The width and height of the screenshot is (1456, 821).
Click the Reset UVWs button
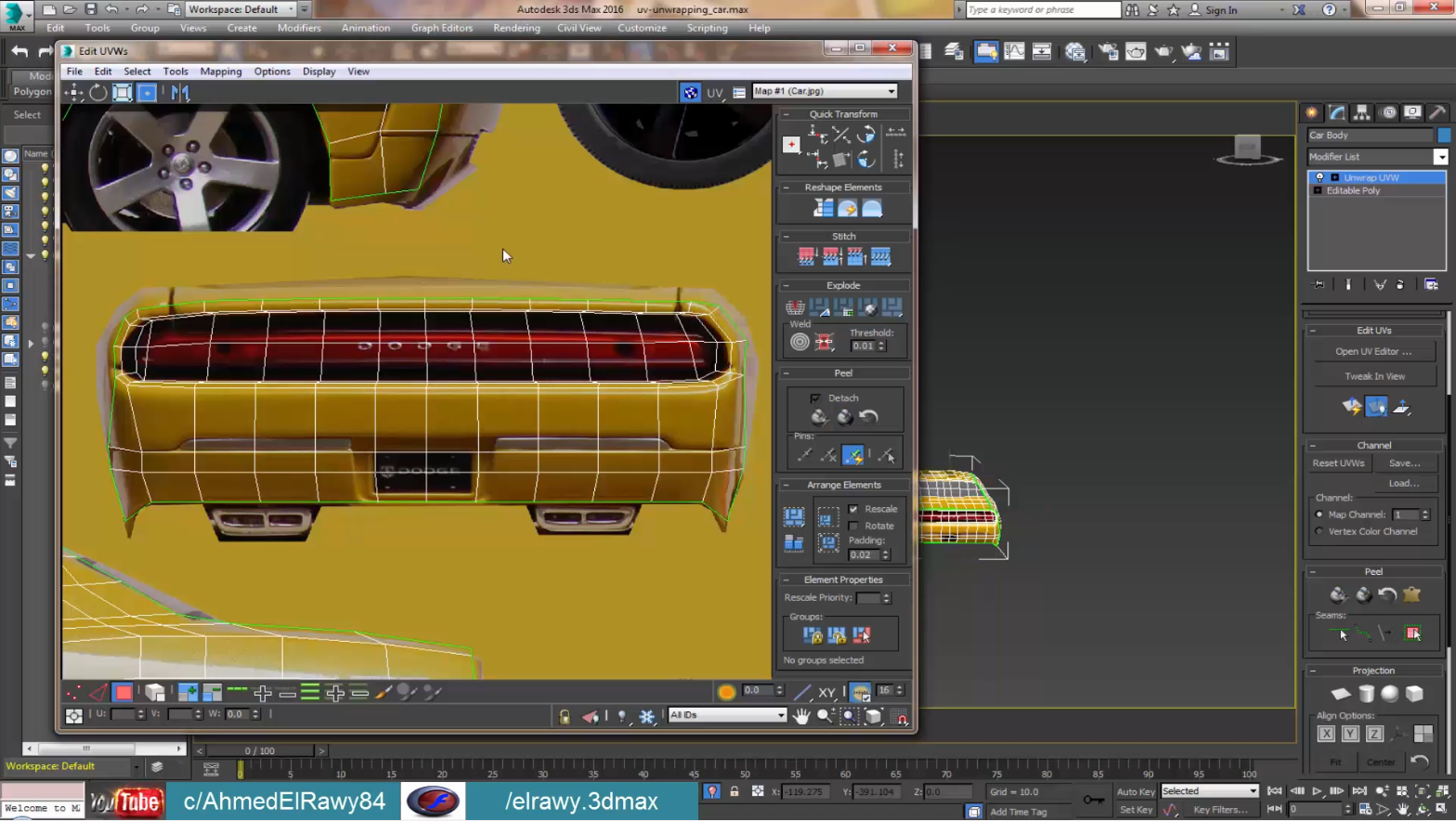tap(1338, 463)
